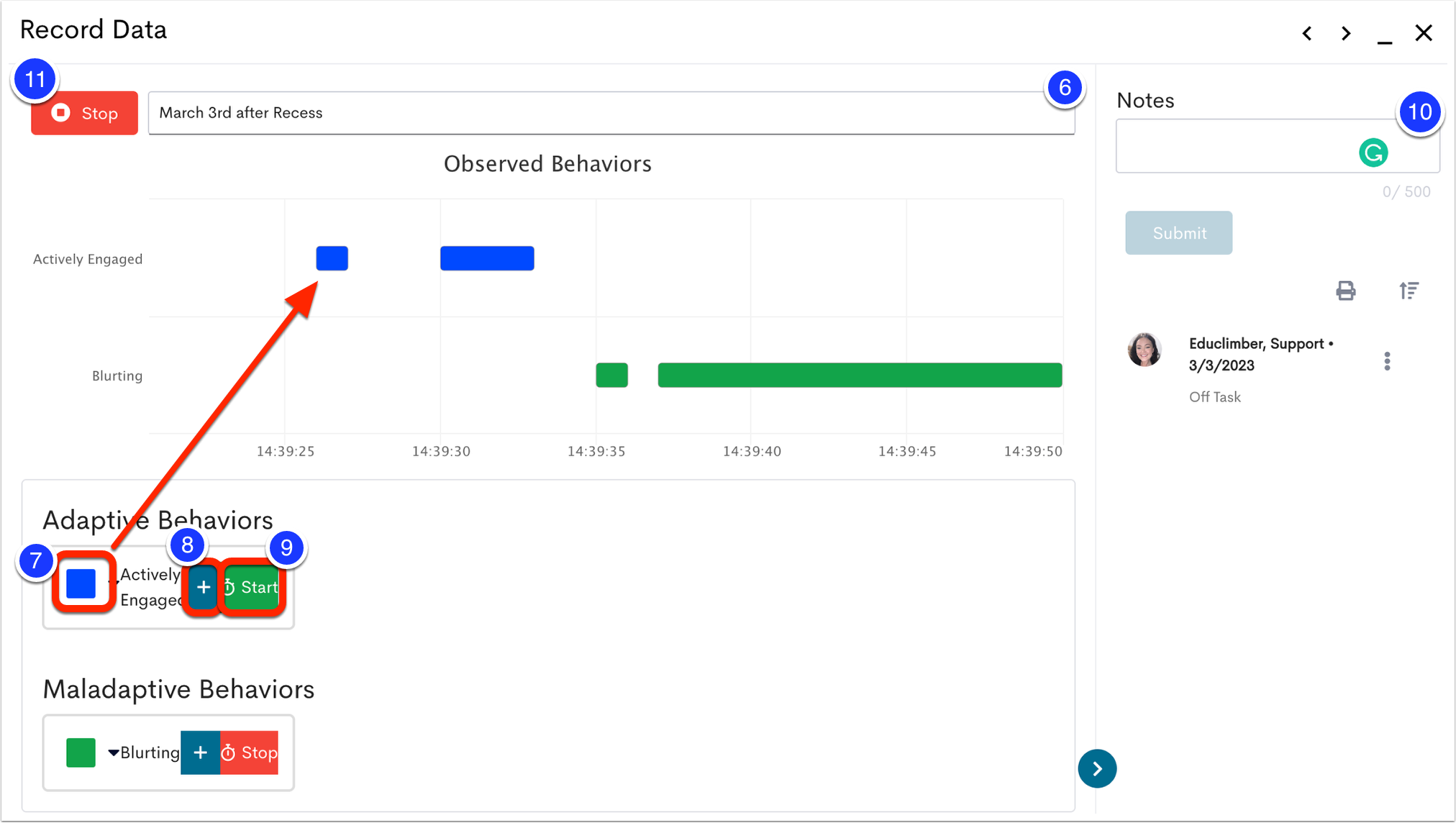Stop the Blurting timer

249,752
